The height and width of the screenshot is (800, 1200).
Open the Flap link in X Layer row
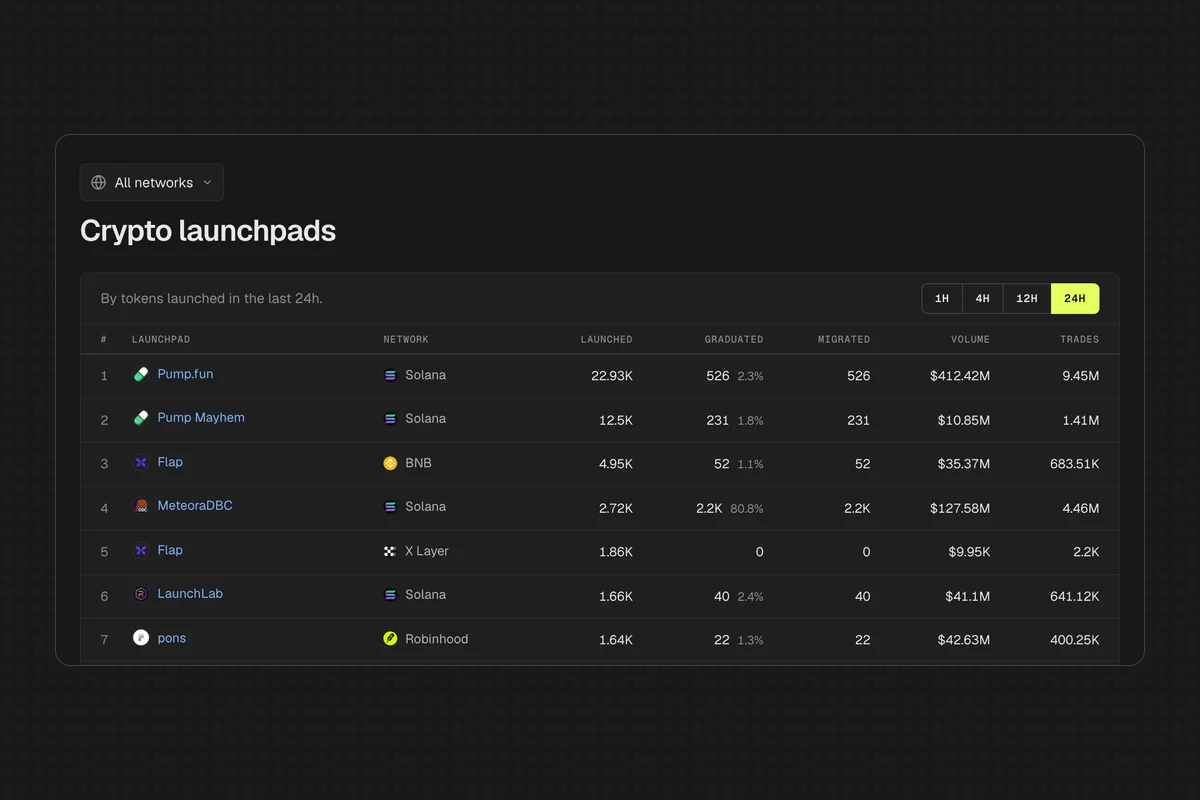170,550
